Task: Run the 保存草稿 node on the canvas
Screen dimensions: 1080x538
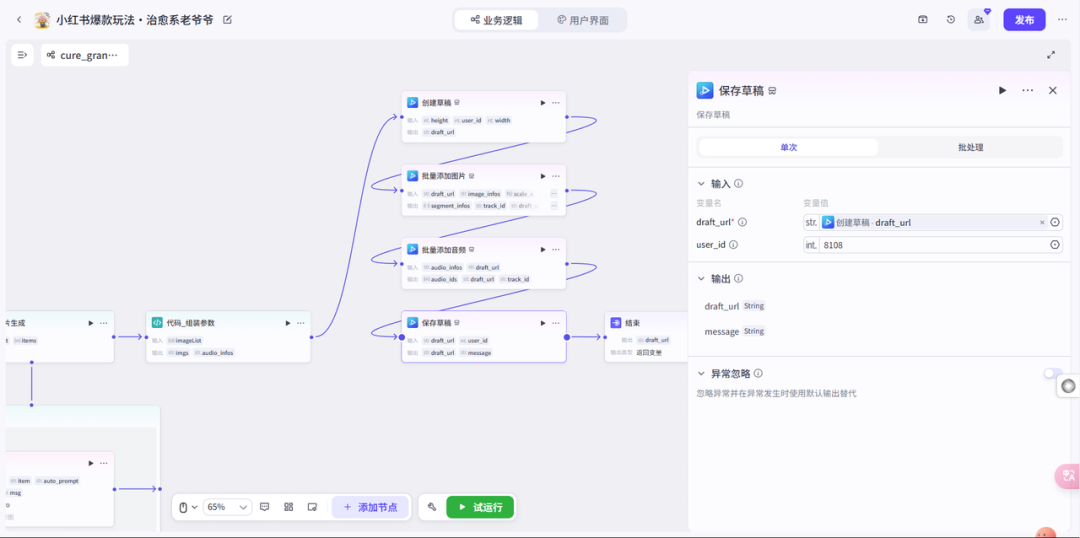Action: click(x=543, y=322)
